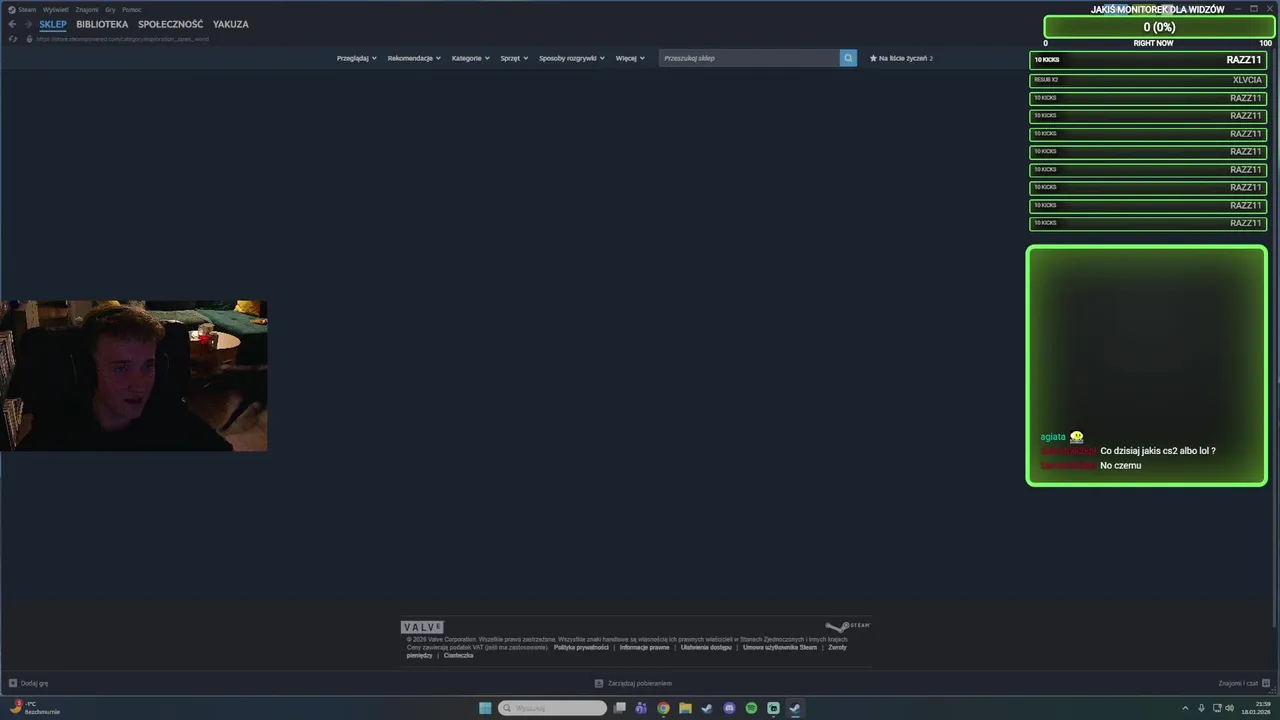
Task: Click the XLVCIA resub entry
Action: (1148, 80)
